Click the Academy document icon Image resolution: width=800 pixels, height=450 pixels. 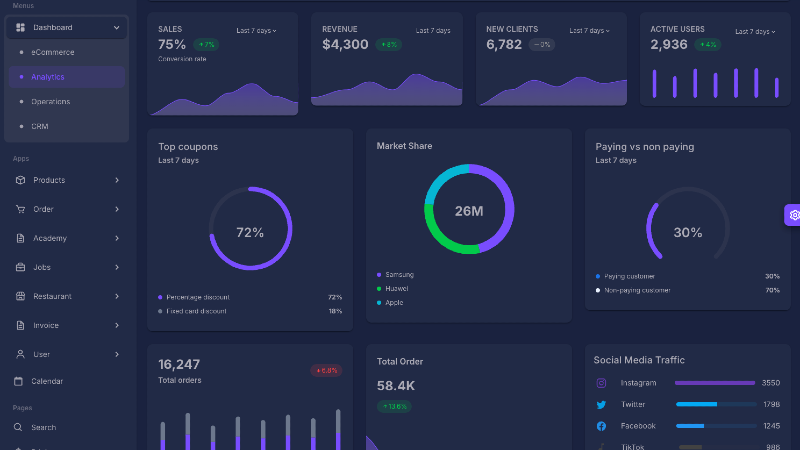tap(20, 238)
